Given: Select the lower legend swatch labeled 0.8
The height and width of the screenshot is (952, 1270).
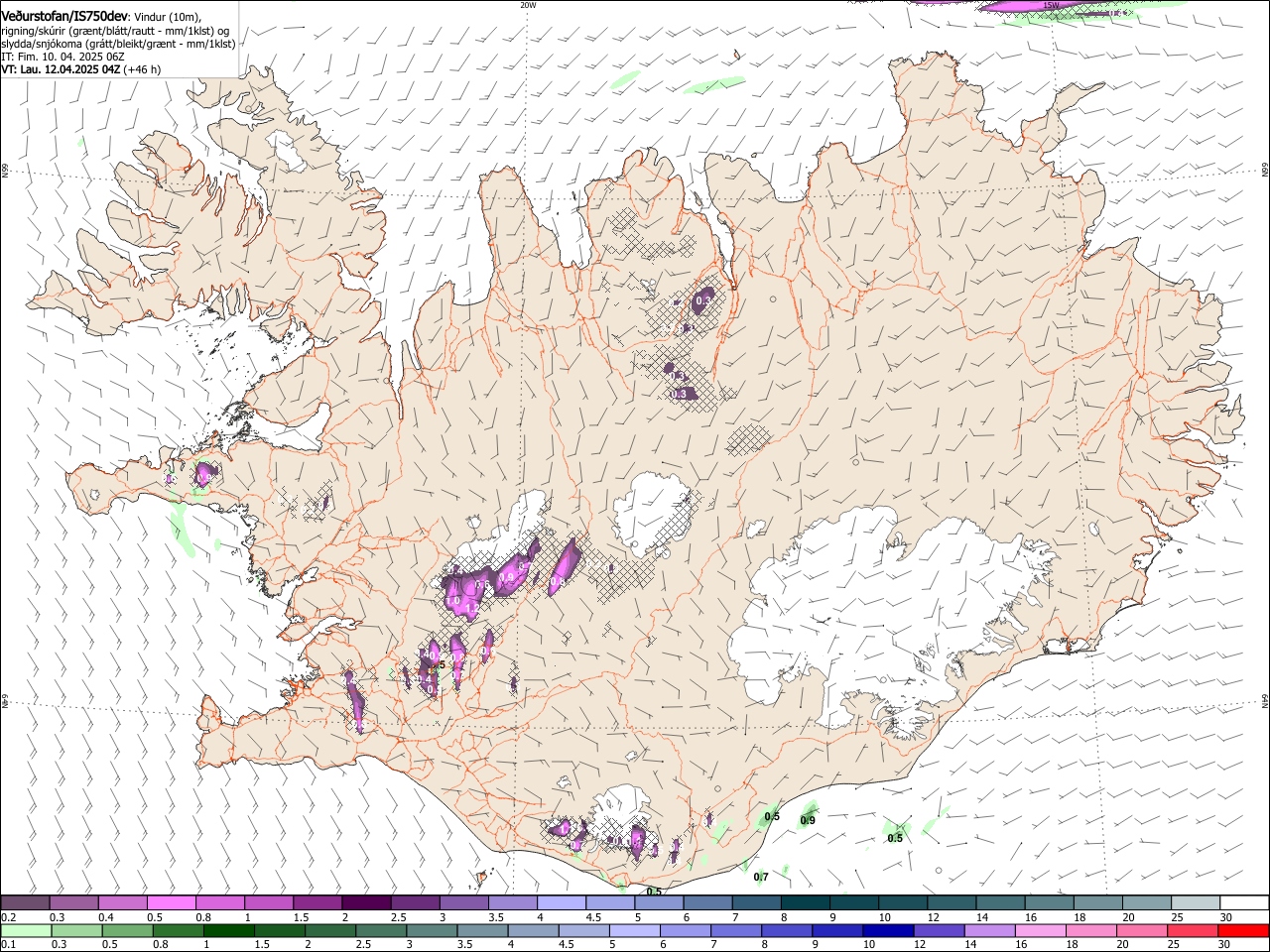Looking at the screenshot, I should click(x=178, y=930).
